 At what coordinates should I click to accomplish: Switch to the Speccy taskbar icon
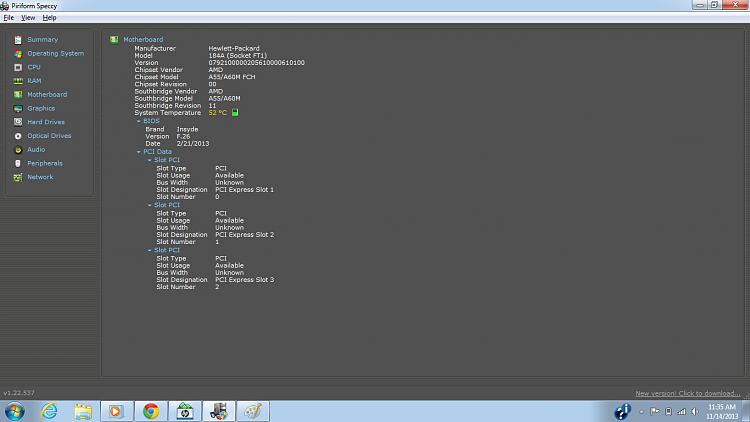(219, 411)
